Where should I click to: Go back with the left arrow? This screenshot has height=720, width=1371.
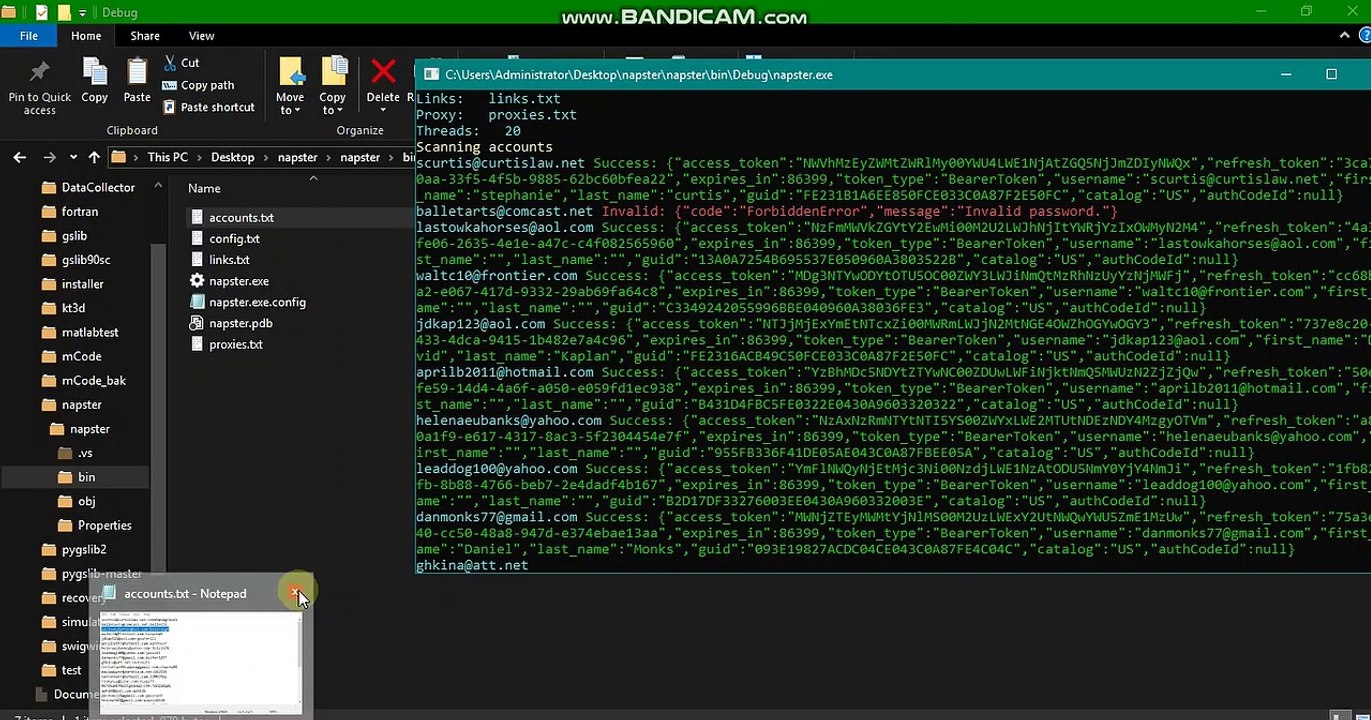[20, 157]
